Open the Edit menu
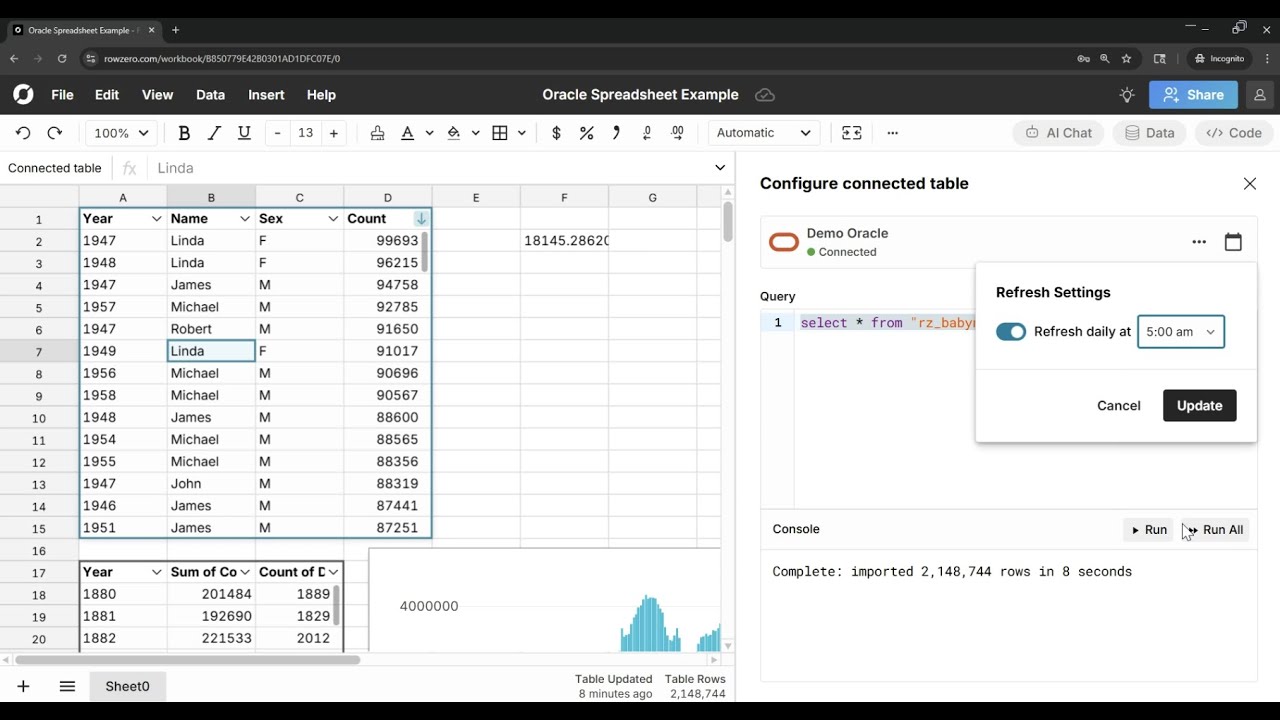Screen dimensions: 1280x720 pos(107,95)
